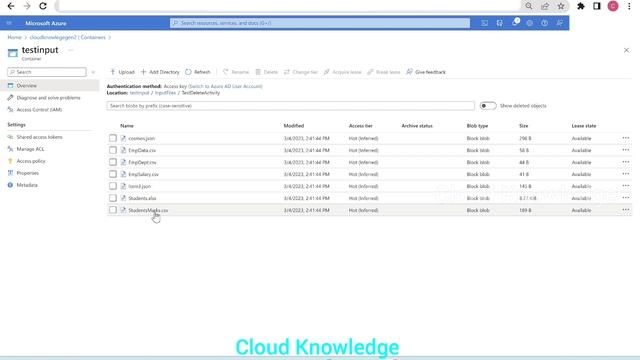Open Diagnose and solve problems
This screenshot has width=640, height=360.
pyautogui.click(x=49, y=98)
